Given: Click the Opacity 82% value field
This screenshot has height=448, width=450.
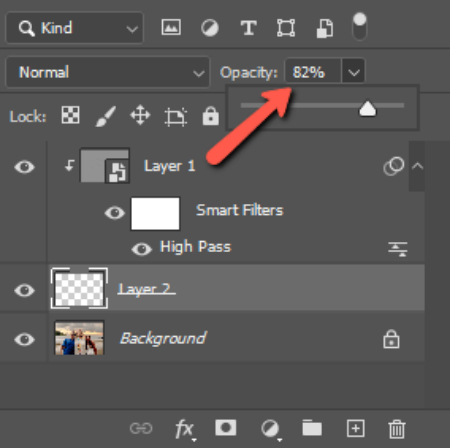Looking at the screenshot, I should click(x=313, y=71).
